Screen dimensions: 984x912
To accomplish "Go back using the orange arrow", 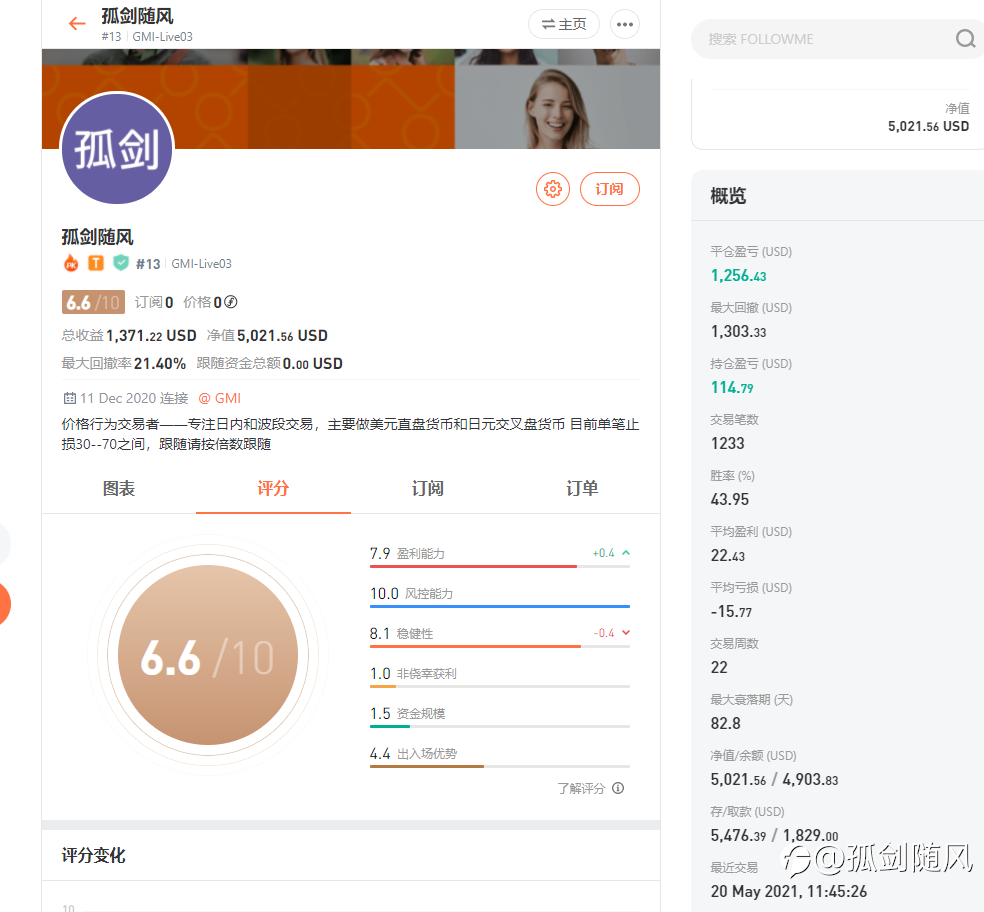I will pos(77,24).
